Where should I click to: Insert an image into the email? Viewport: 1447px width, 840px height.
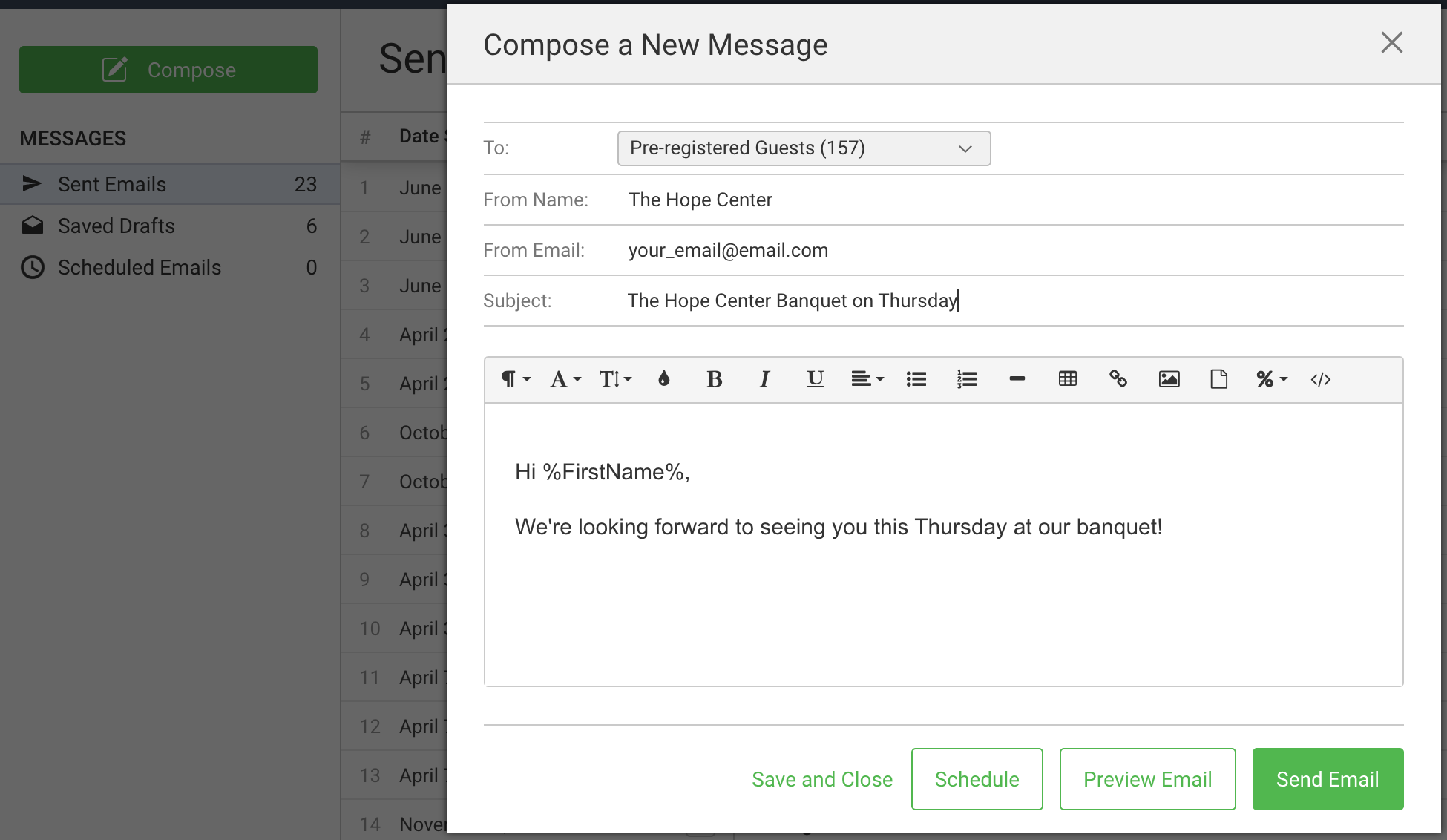1169,379
